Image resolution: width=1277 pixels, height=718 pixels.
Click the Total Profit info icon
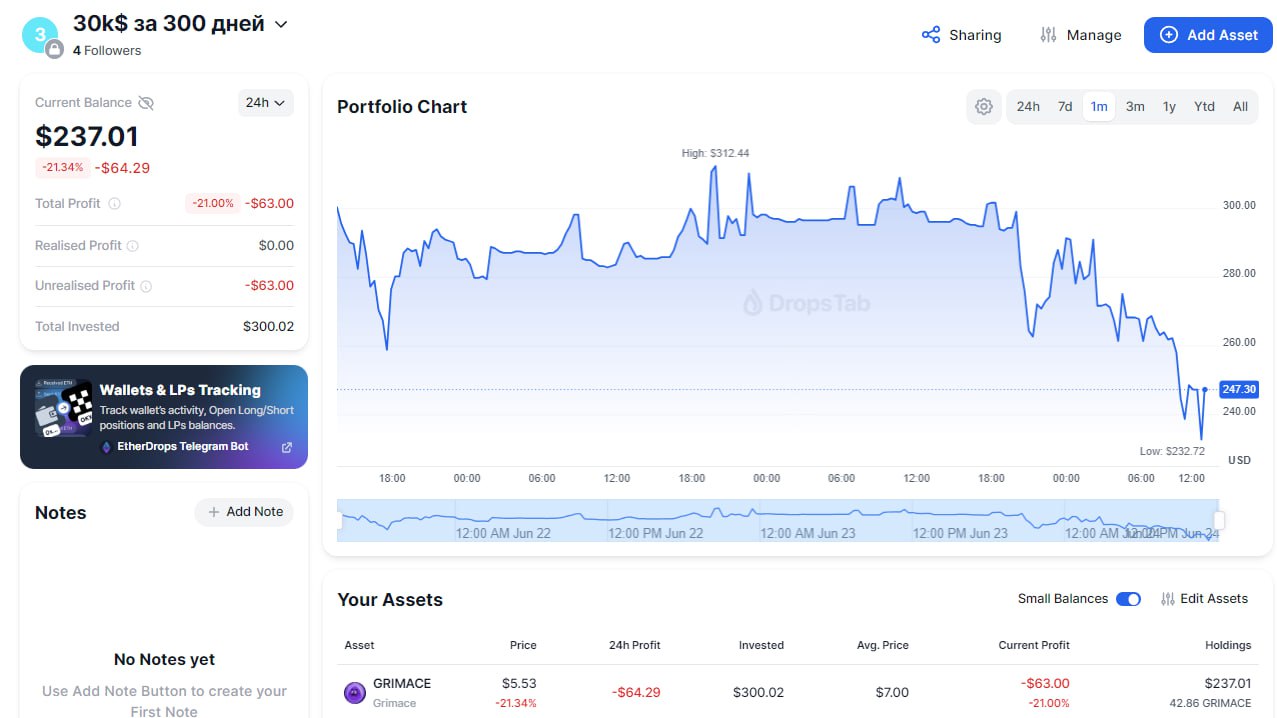pos(114,204)
